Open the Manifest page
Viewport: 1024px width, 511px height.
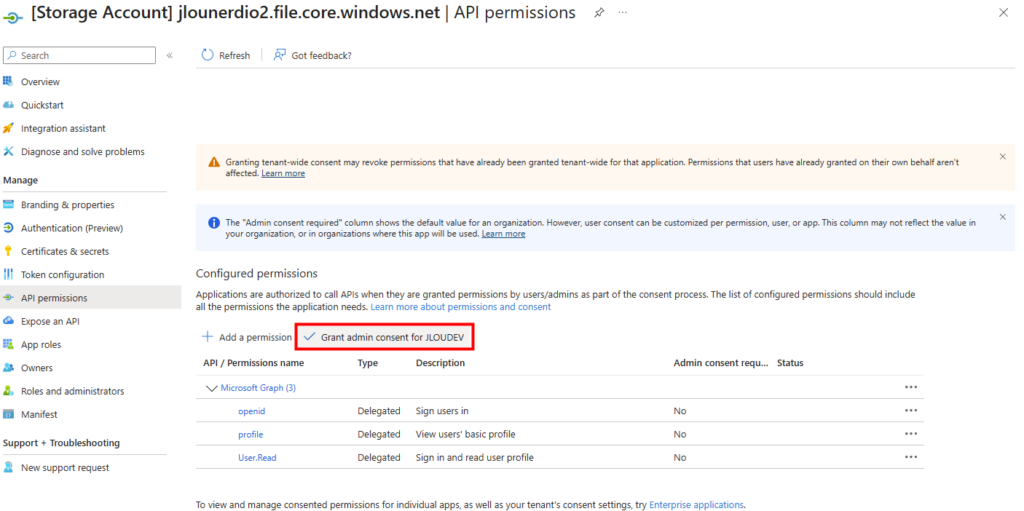(39, 414)
